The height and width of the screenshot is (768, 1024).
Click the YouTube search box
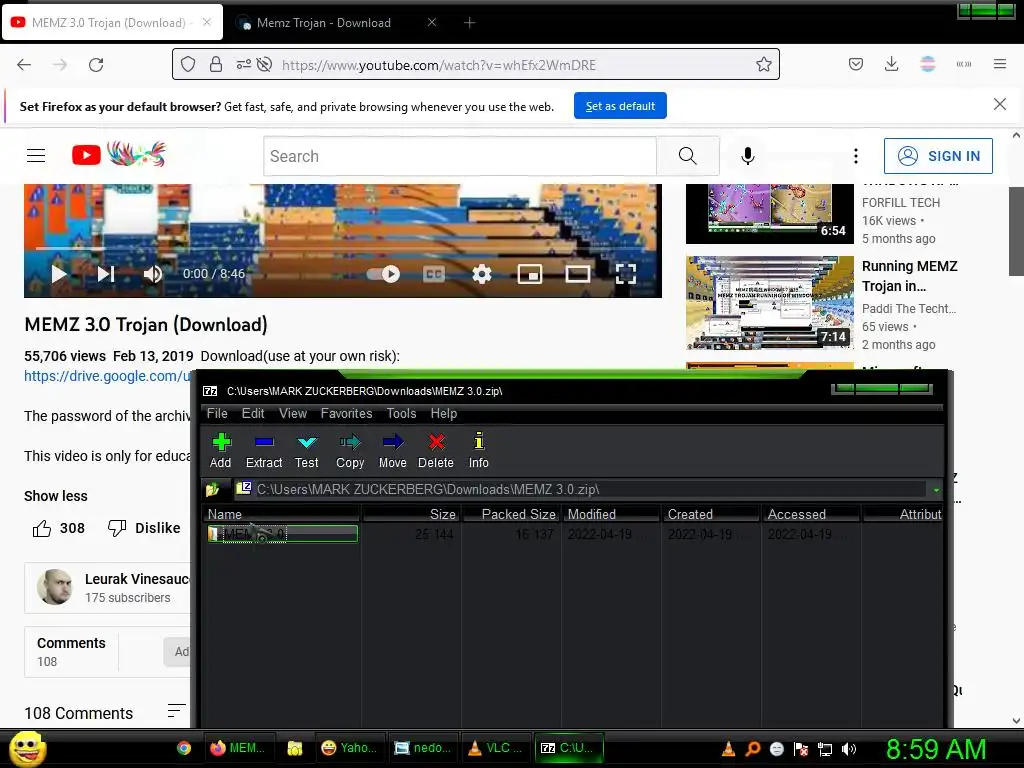460,156
